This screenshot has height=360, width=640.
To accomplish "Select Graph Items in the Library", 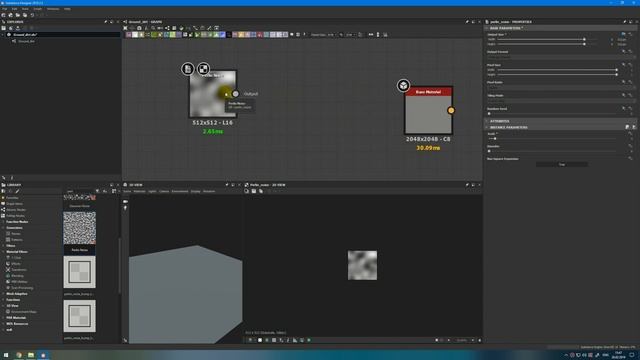I will click(14, 204).
